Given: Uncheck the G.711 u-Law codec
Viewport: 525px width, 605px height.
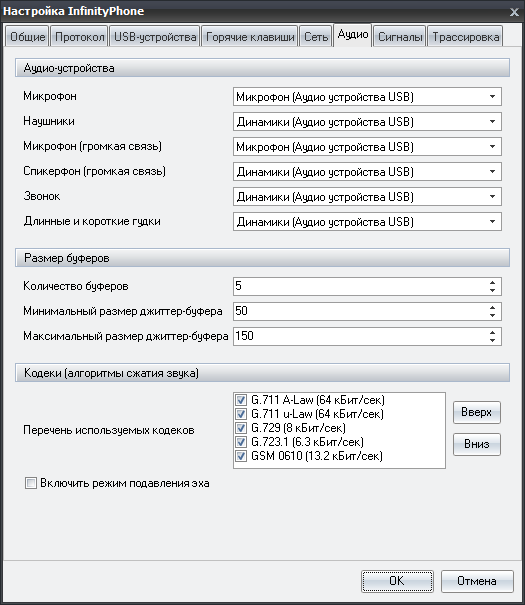Looking at the screenshot, I should pos(241,414).
